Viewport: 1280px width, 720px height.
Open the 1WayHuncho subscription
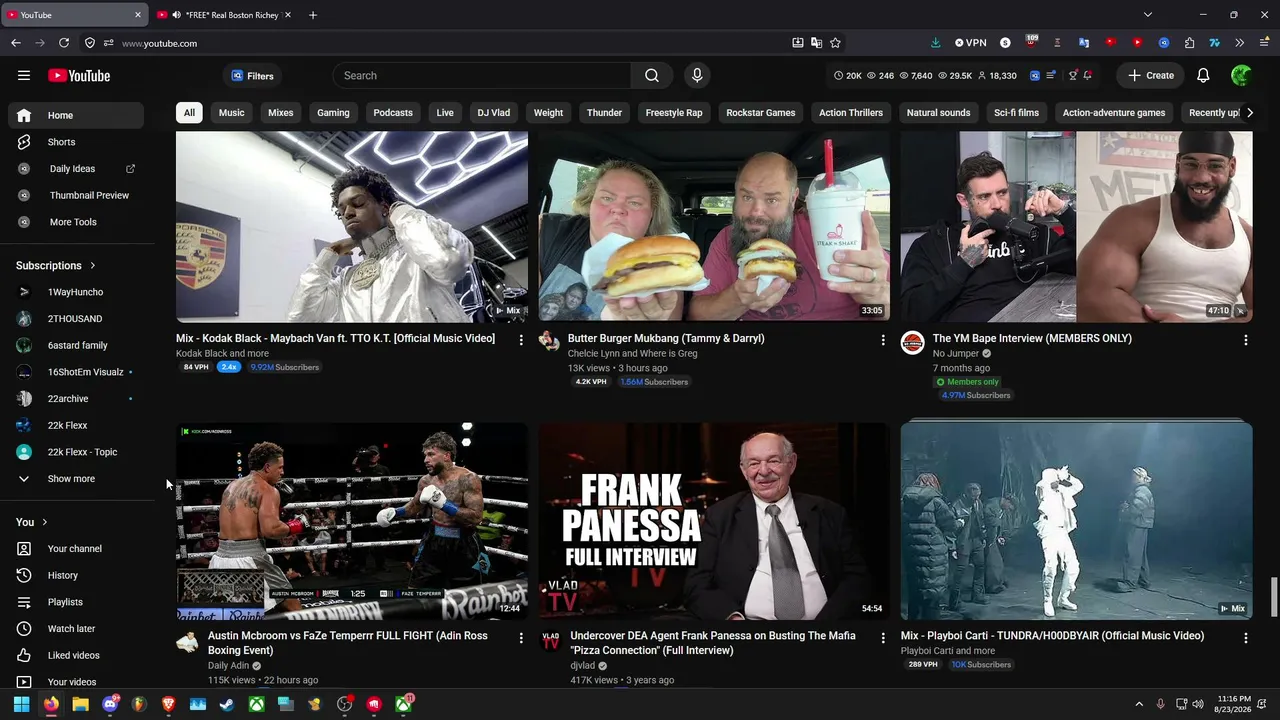click(x=76, y=292)
